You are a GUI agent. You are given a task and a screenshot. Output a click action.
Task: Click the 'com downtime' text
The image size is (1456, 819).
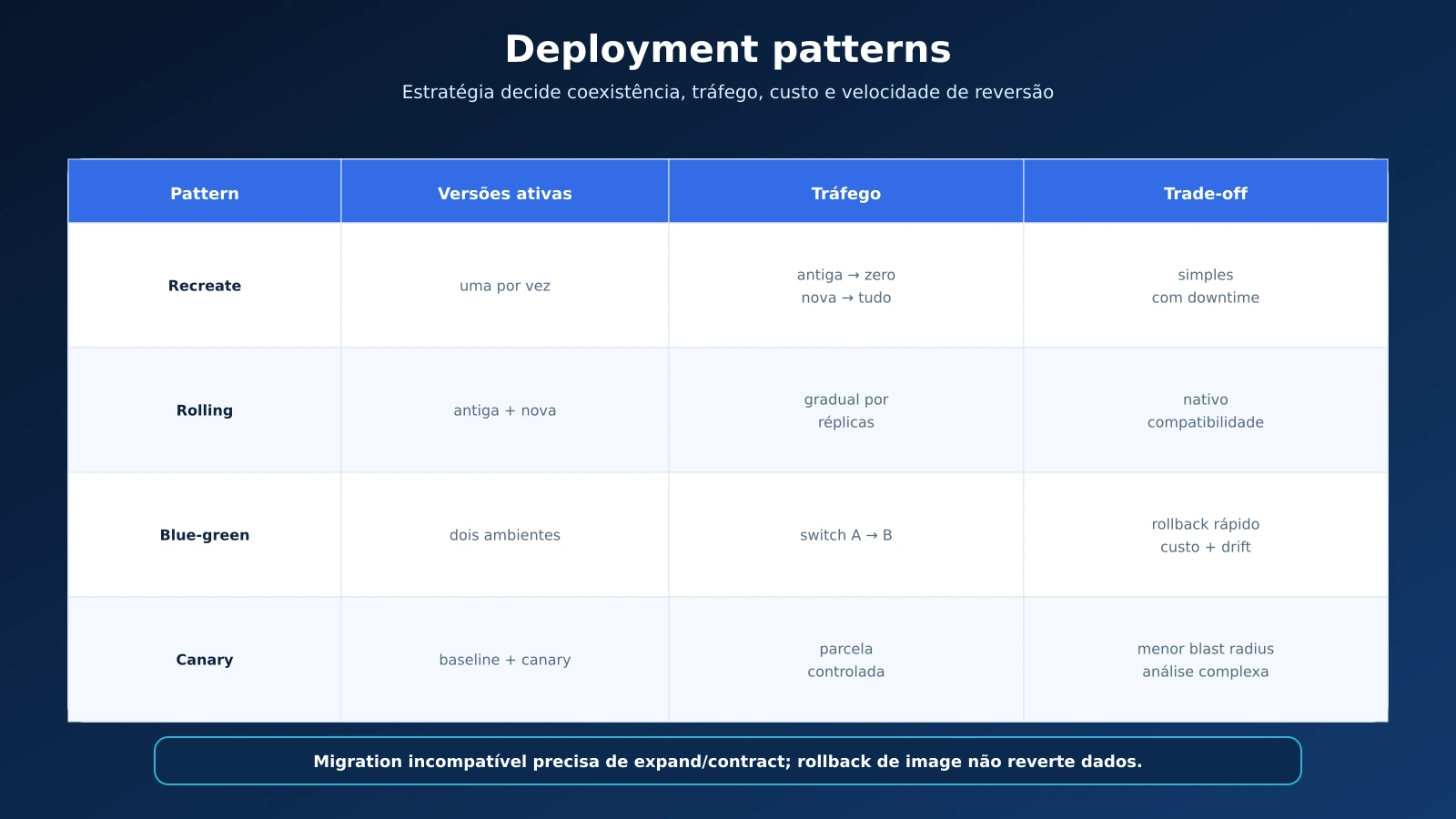coord(1206,298)
